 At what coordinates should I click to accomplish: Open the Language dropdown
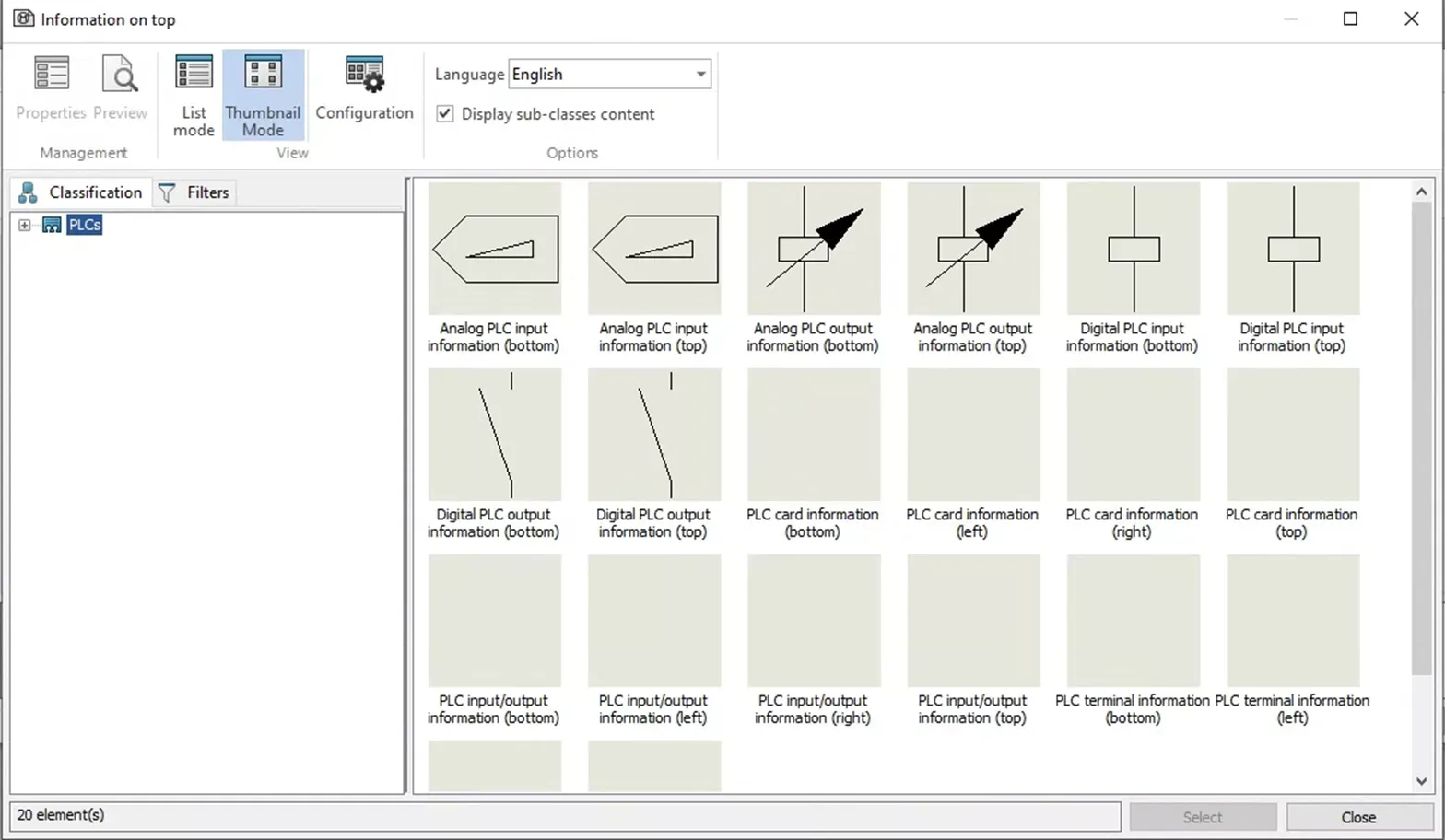pyautogui.click(x=609, y=74)
